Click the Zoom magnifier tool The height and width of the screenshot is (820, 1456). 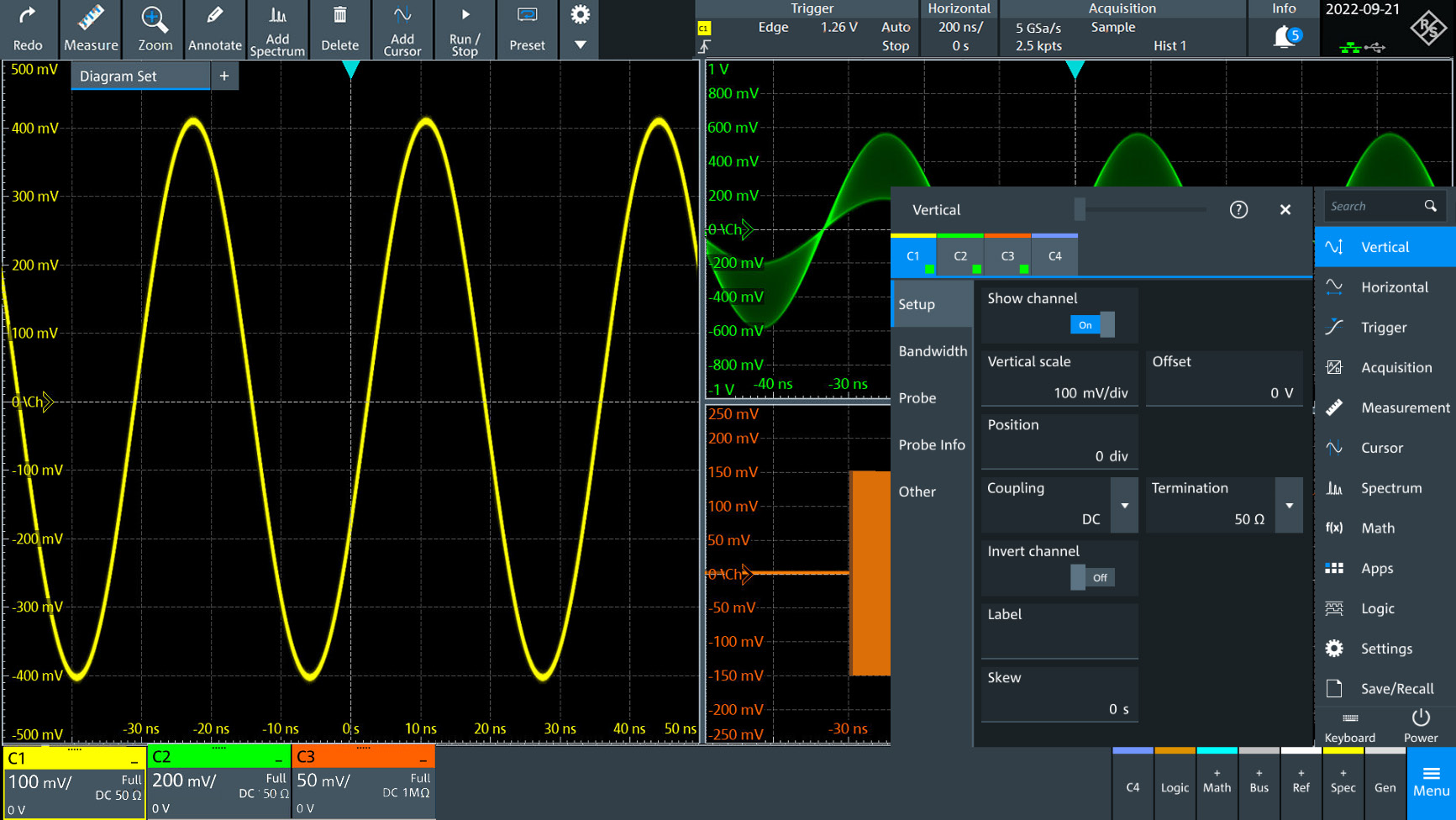tap(155, 29)
